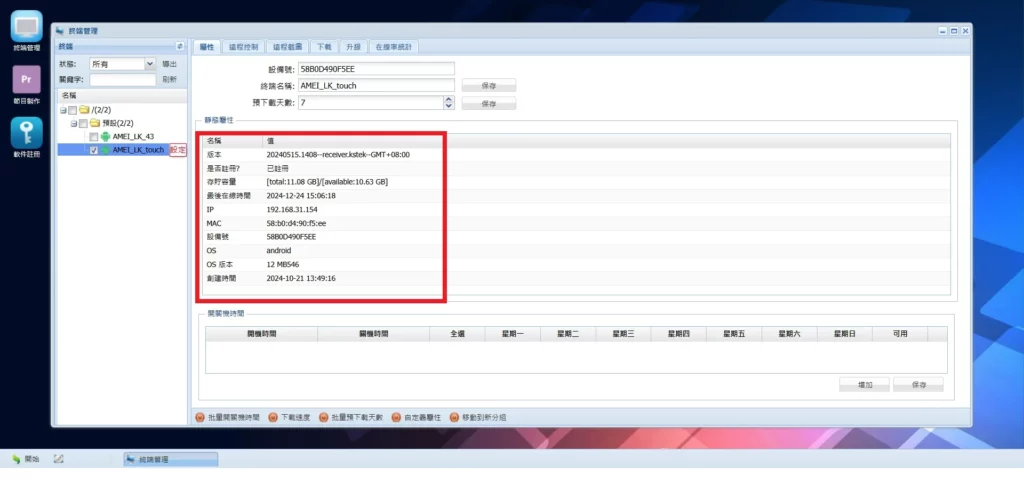Screen dimensions: 1024x484
Task: Click the 批量預下載天數 toolbar icon
Action: (324, 416)
